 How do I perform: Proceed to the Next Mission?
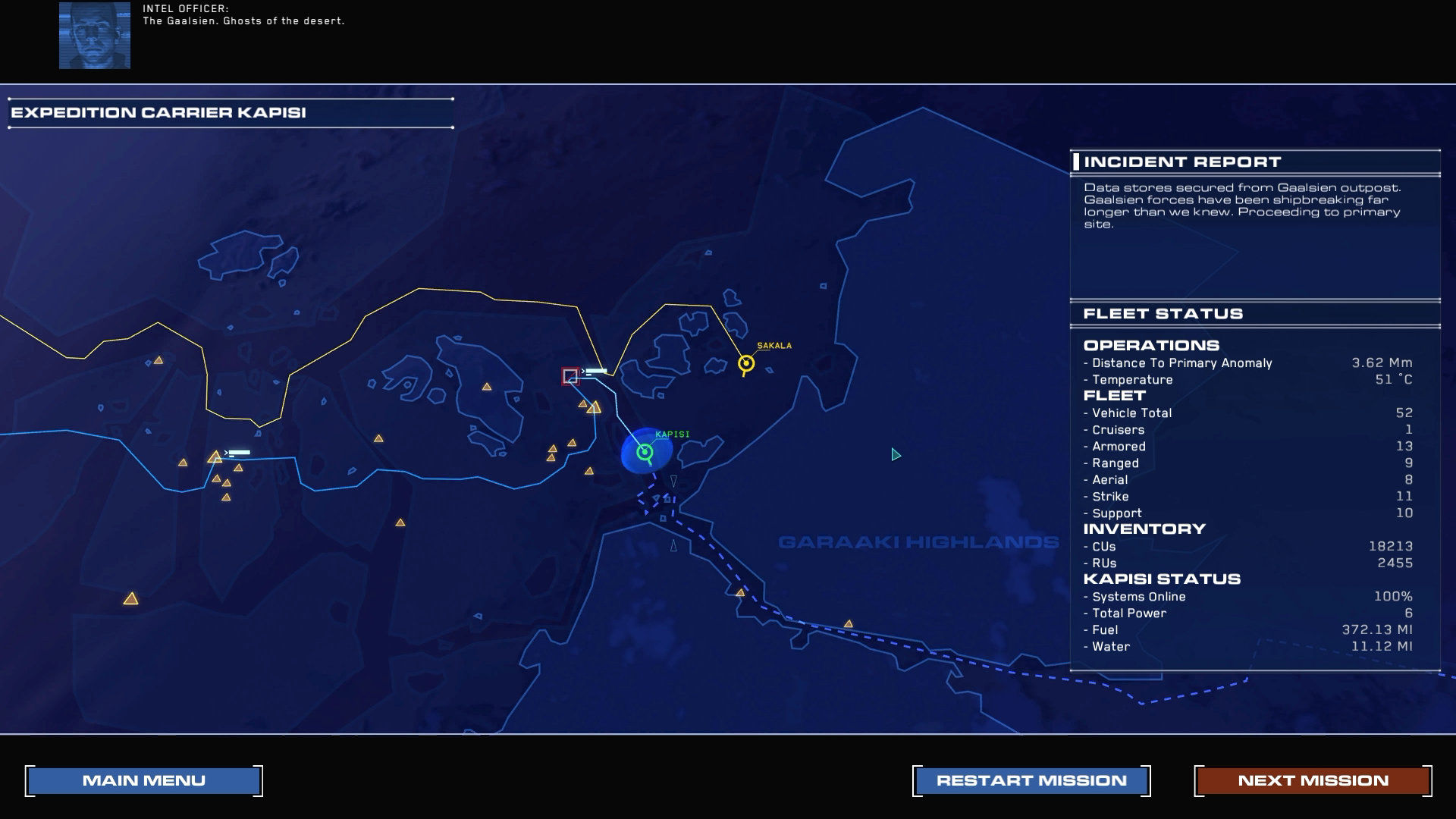pos(1313,781)
